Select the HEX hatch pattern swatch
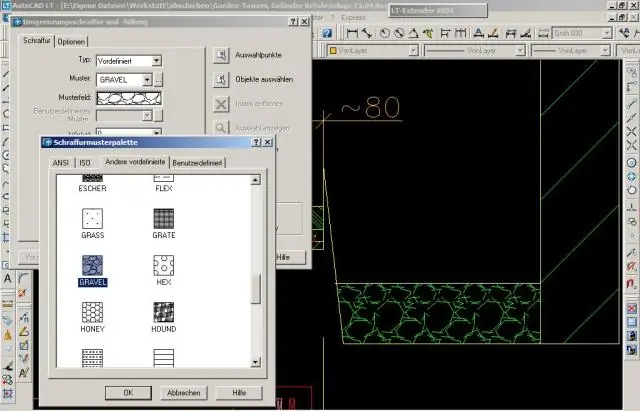Screen dimensions: 640x411 164,265
